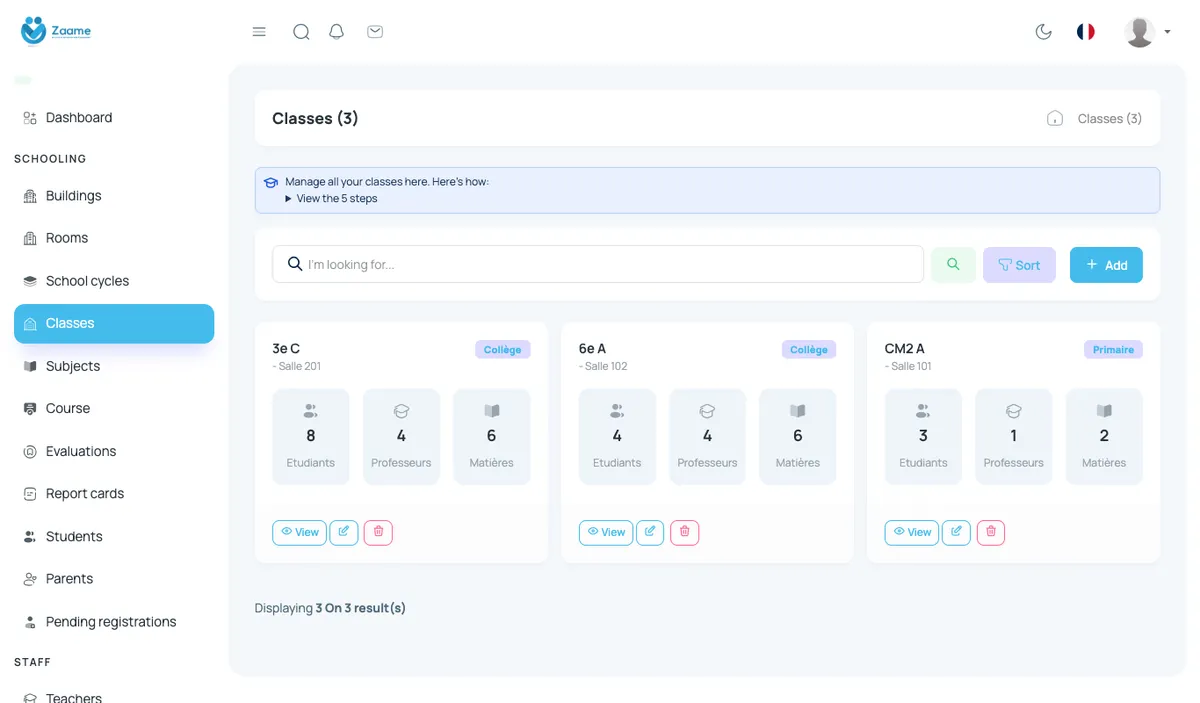Click the Zaame logo
This screenshot has height=703, width=1200.
click(x=56, y=31)
